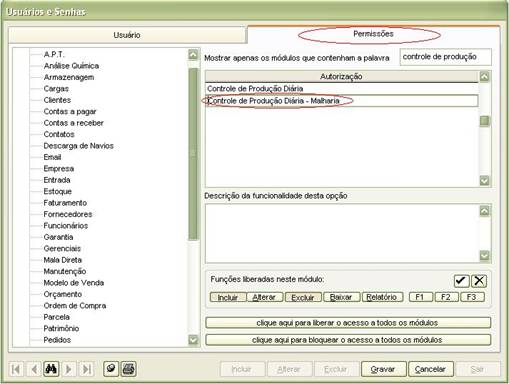Select Manutenção tree item
The image size is (509, 384).
tap(65, 271)
